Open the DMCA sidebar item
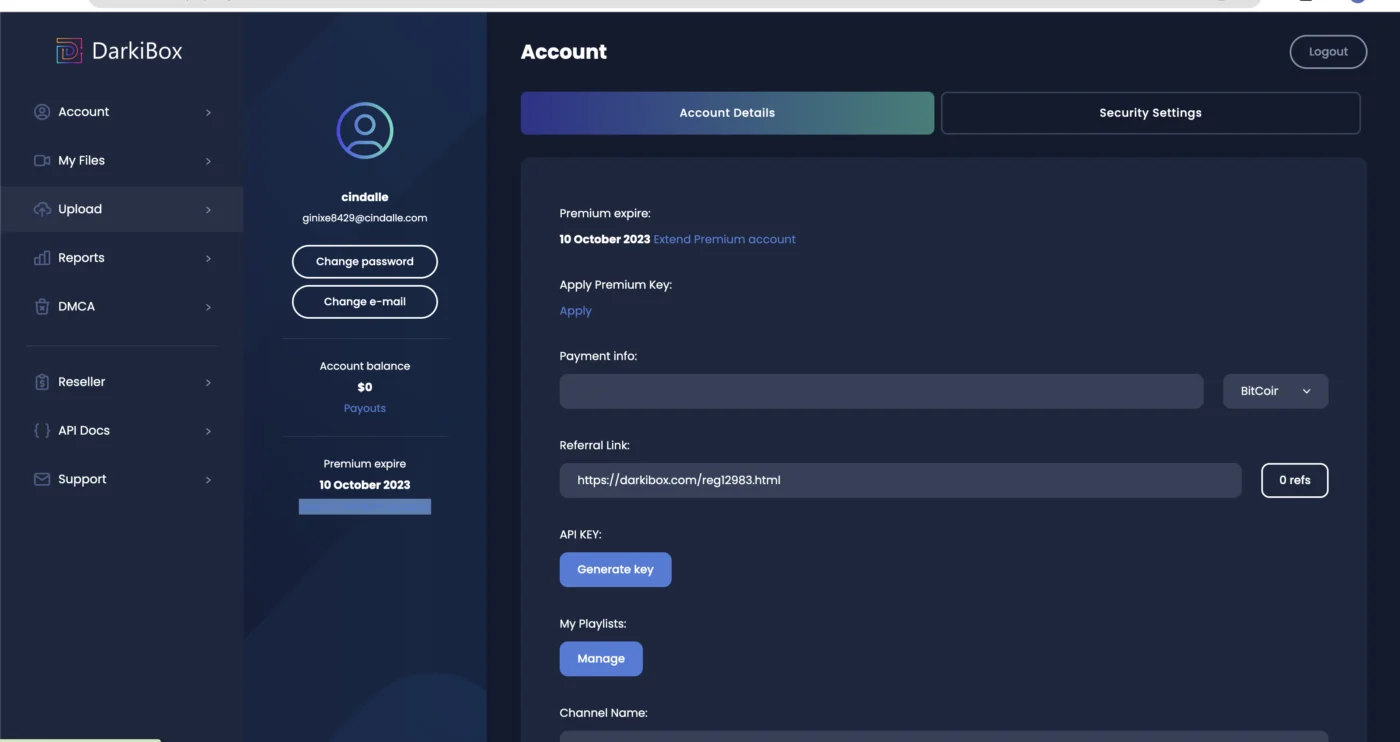The image size is (1400, 742). (x=122, y=307)
